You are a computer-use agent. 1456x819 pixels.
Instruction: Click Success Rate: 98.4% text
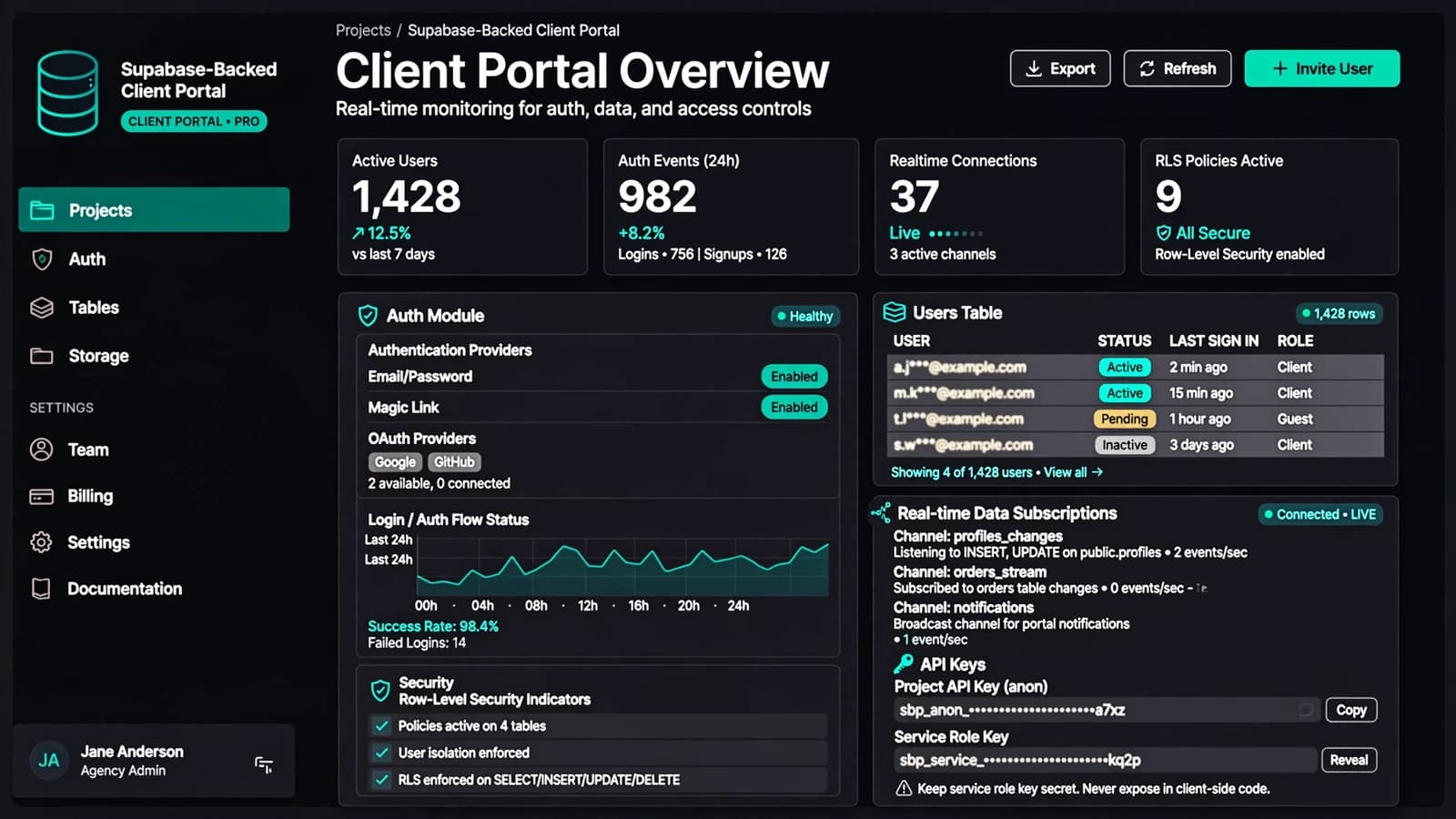pos(433,626)
